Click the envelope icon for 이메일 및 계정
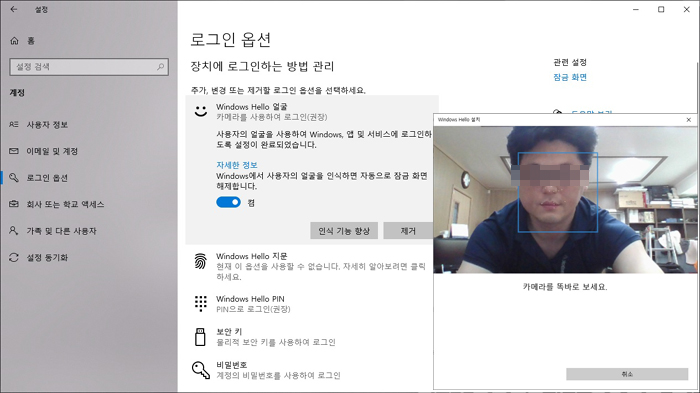The height and width of the screenshot is (393, 700). coord(14,151)
